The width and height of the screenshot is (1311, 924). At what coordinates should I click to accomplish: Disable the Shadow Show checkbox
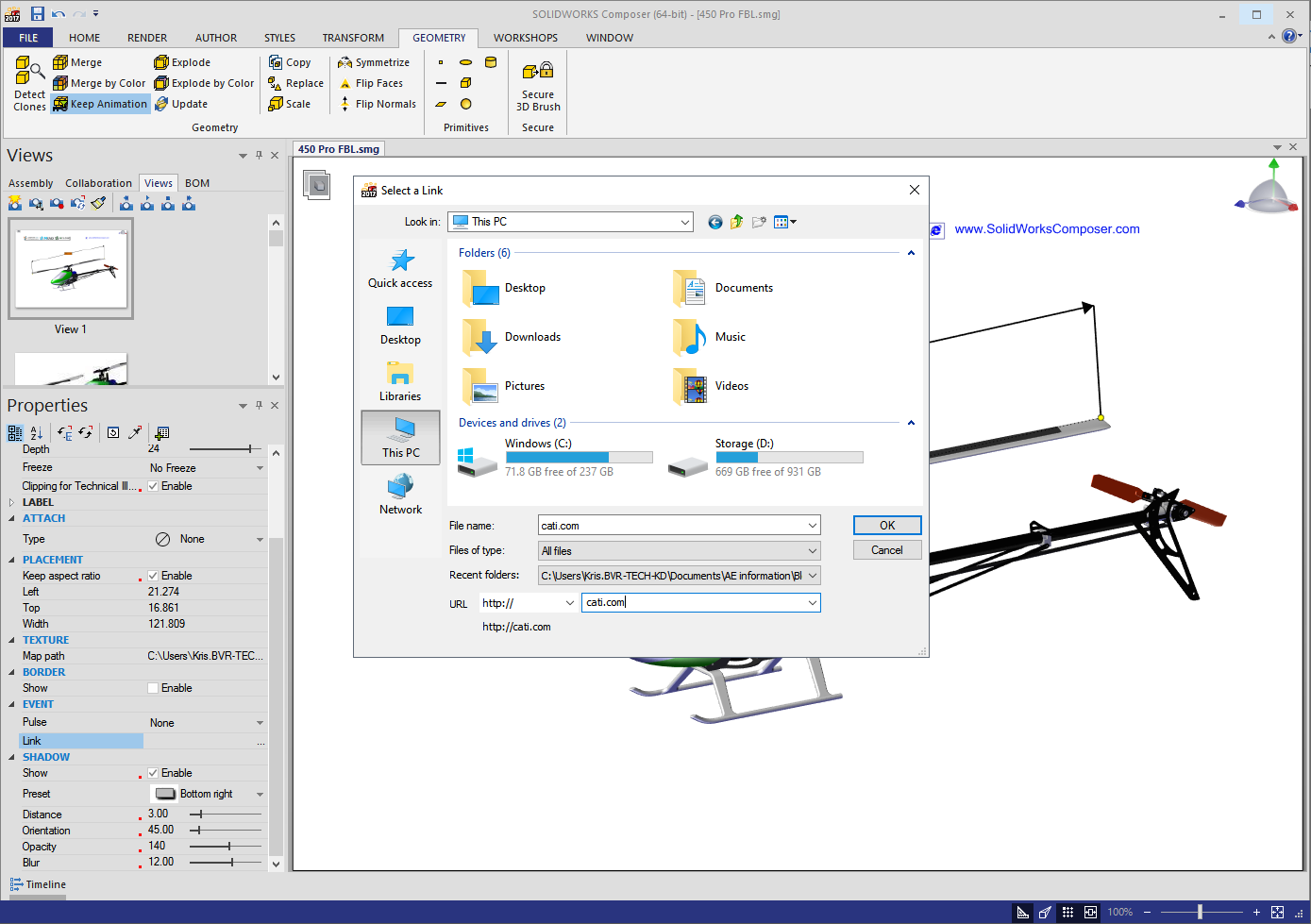153,773
